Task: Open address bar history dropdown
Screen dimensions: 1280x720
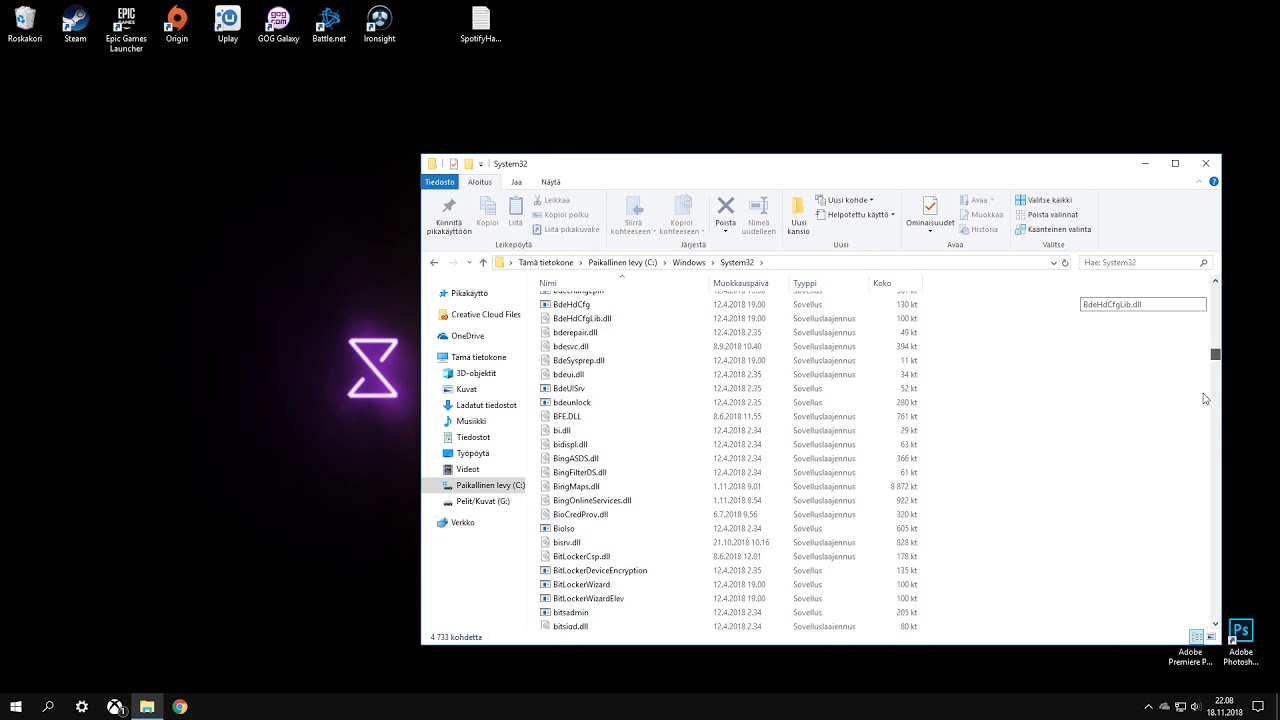Action: pos(1053,263)
